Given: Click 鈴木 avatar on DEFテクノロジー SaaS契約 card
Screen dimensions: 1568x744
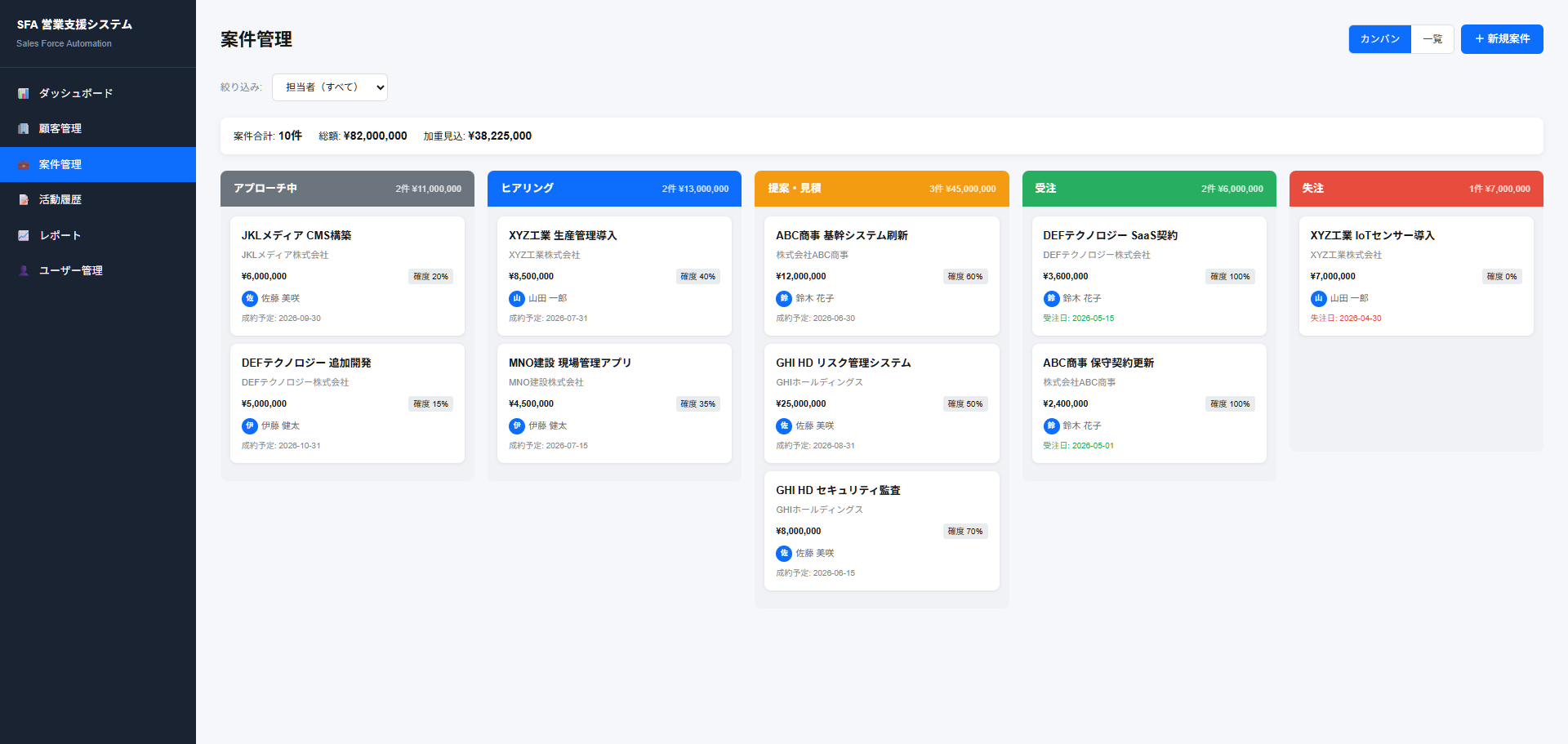Looking at the screenshot, I should point(1051,299).
